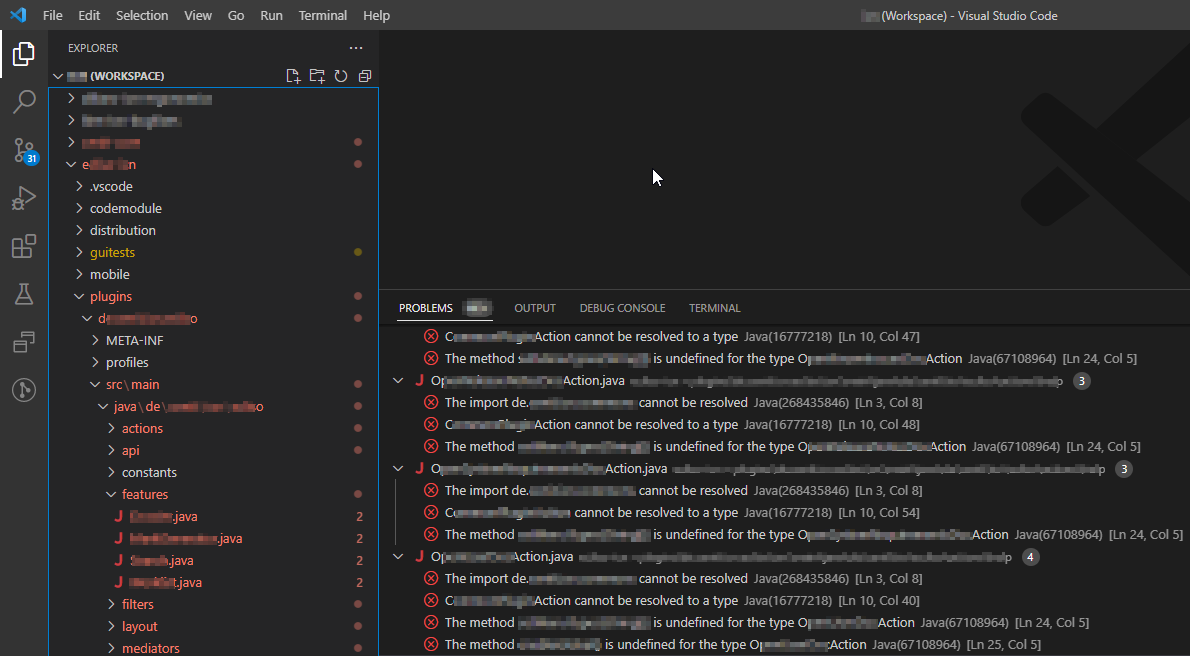The image size is (1190, 656).
Task: Collapse the WORKSPACE root section
Action: [x=213, y=76]
